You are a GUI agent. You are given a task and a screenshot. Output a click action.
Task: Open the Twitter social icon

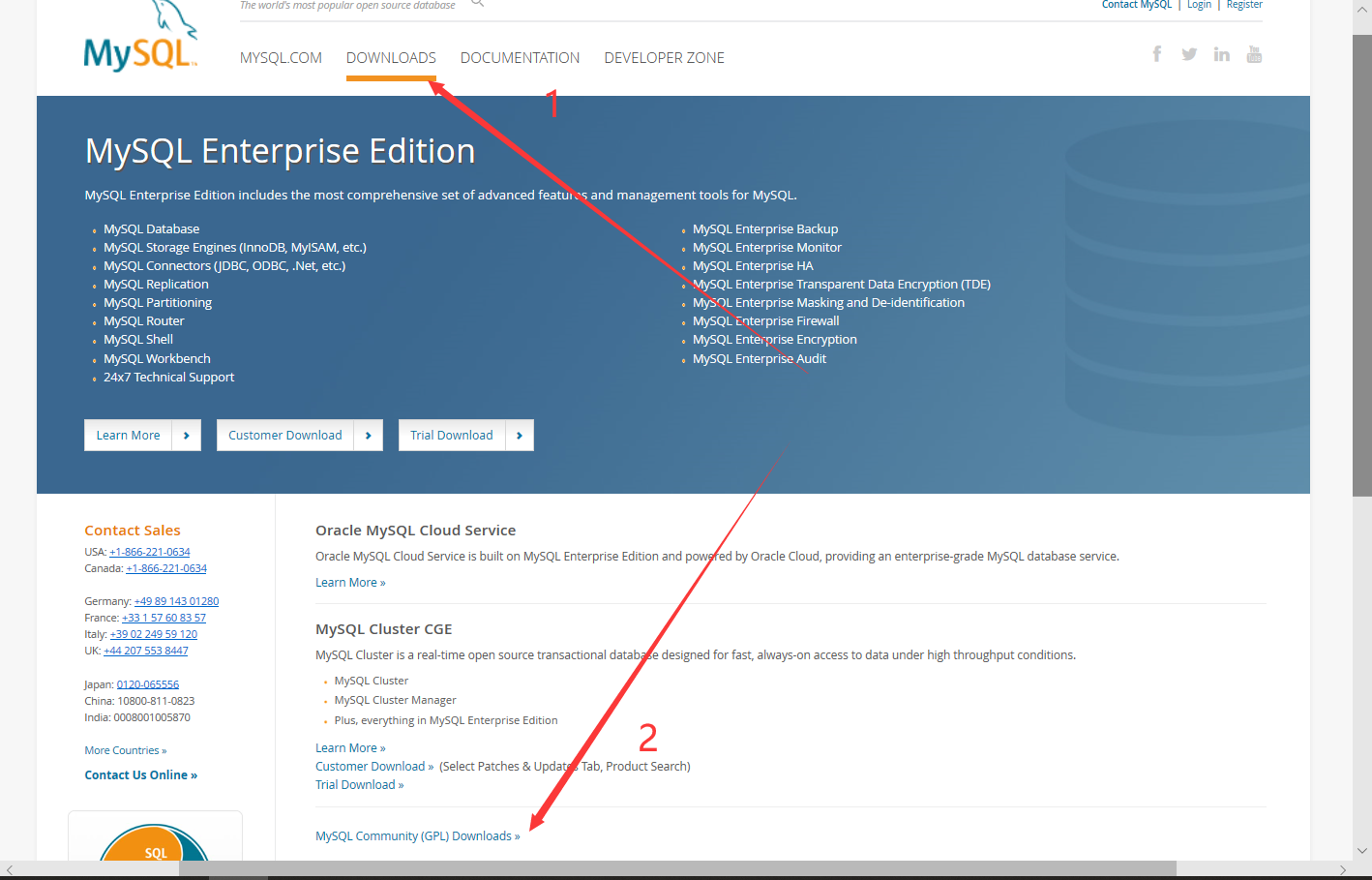point(1189,54)
